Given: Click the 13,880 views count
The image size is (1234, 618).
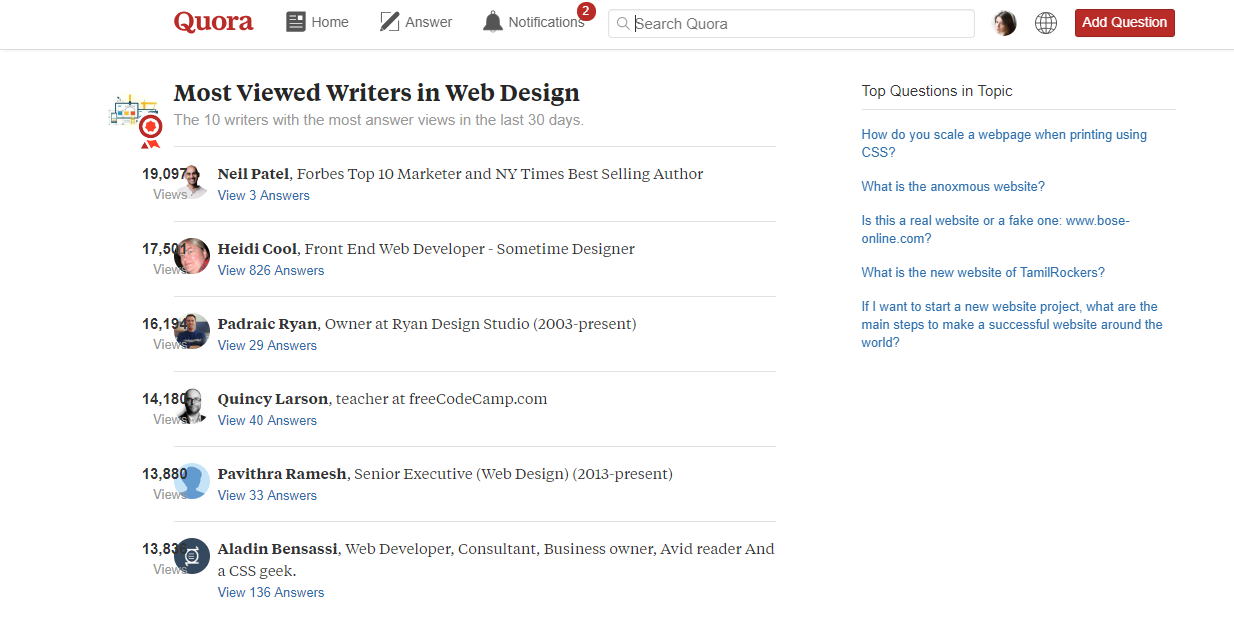Looking at the screenshot, I should coord(164,474).
